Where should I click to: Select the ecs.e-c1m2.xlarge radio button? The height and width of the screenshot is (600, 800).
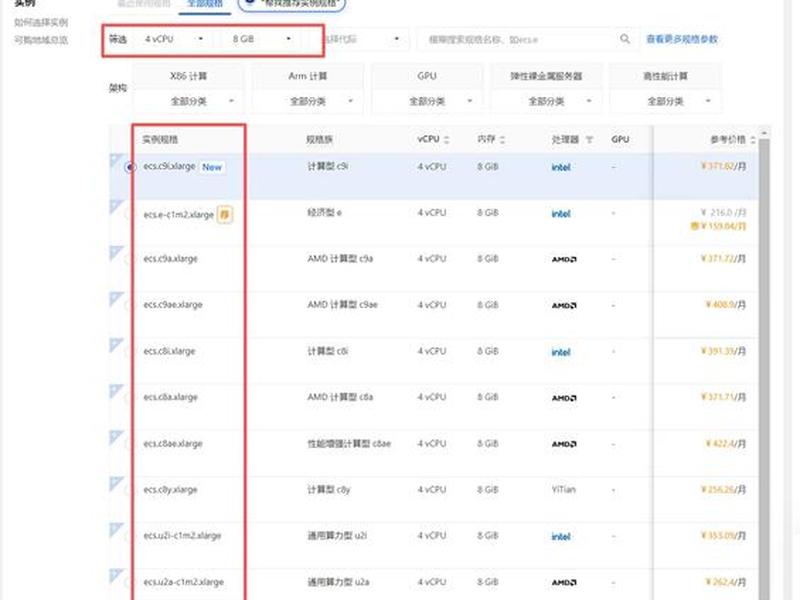pos(129,214)
